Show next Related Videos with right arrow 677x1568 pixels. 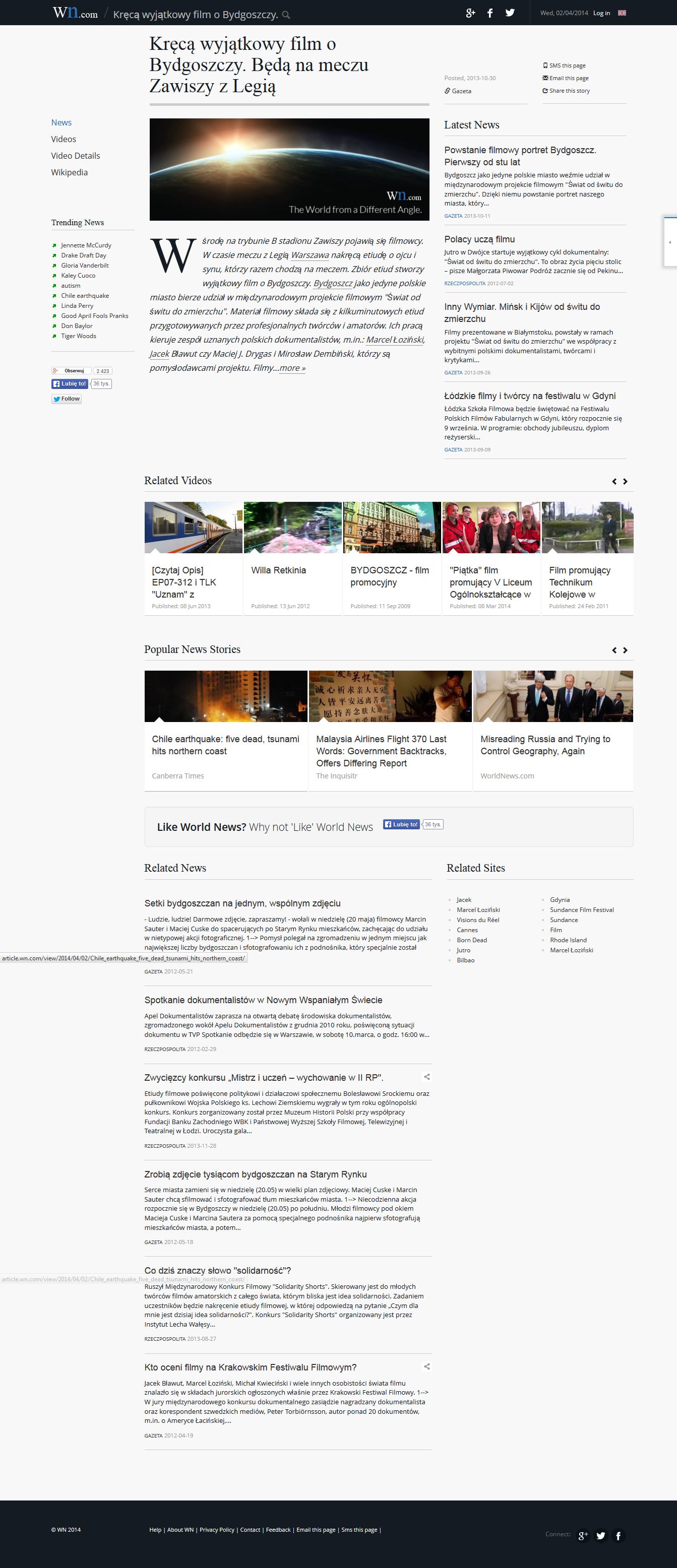click(x=625, y=482)
